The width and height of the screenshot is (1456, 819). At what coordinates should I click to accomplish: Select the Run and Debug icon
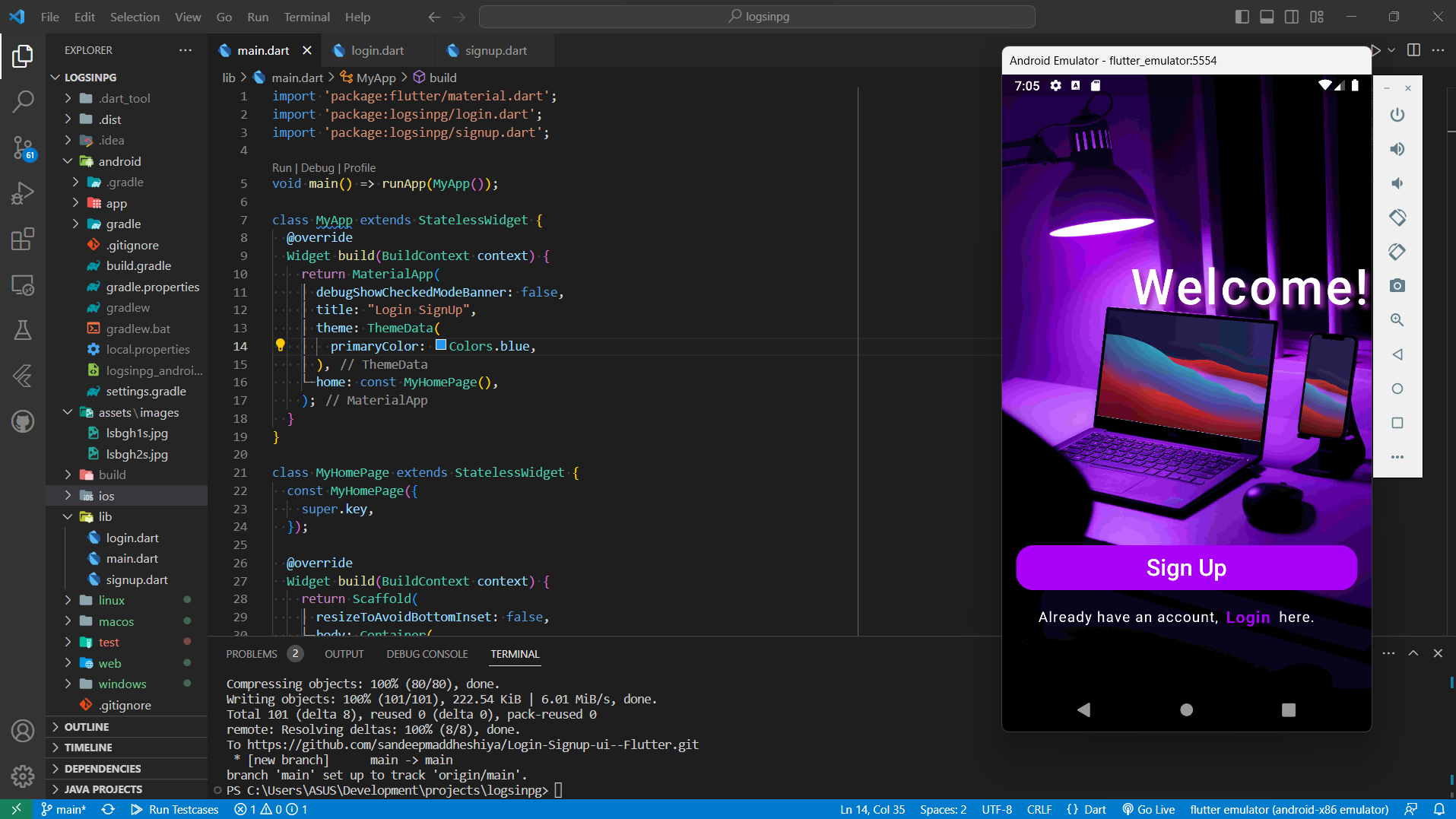click(23, 193)
